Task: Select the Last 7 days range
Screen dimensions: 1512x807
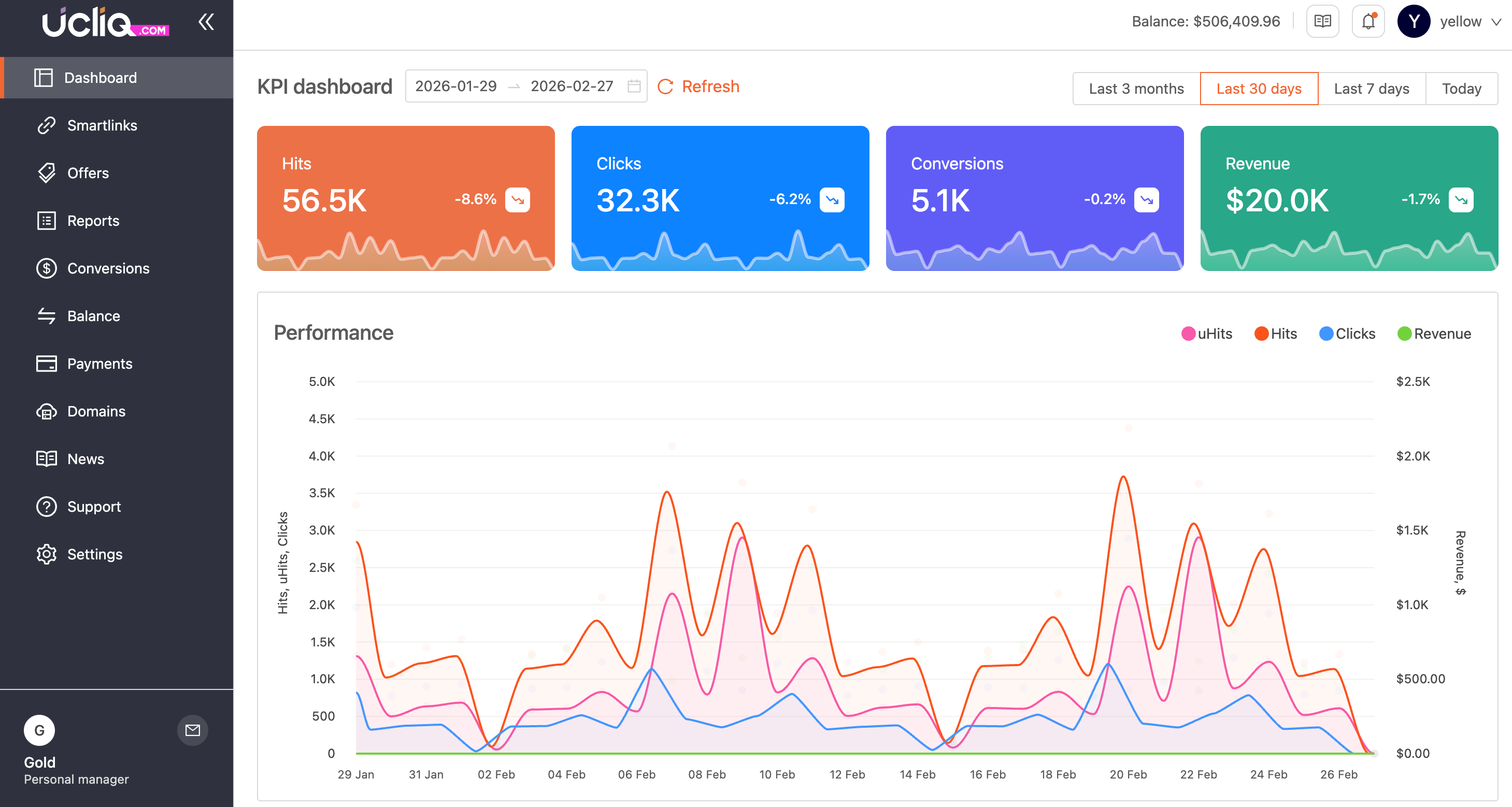Action: [x=1371, y=89]
